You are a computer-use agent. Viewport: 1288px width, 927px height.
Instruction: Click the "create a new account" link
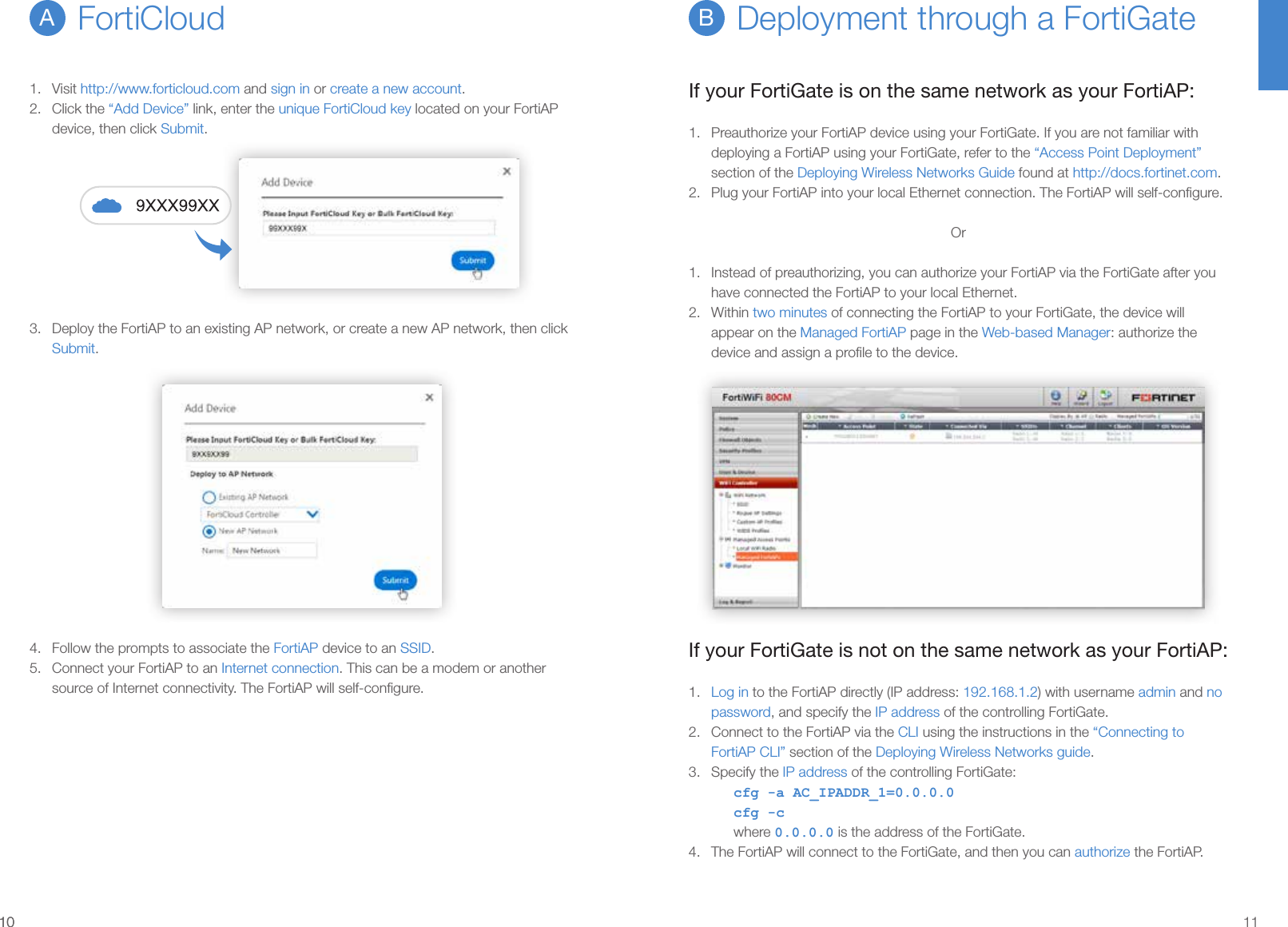point(396,89)
